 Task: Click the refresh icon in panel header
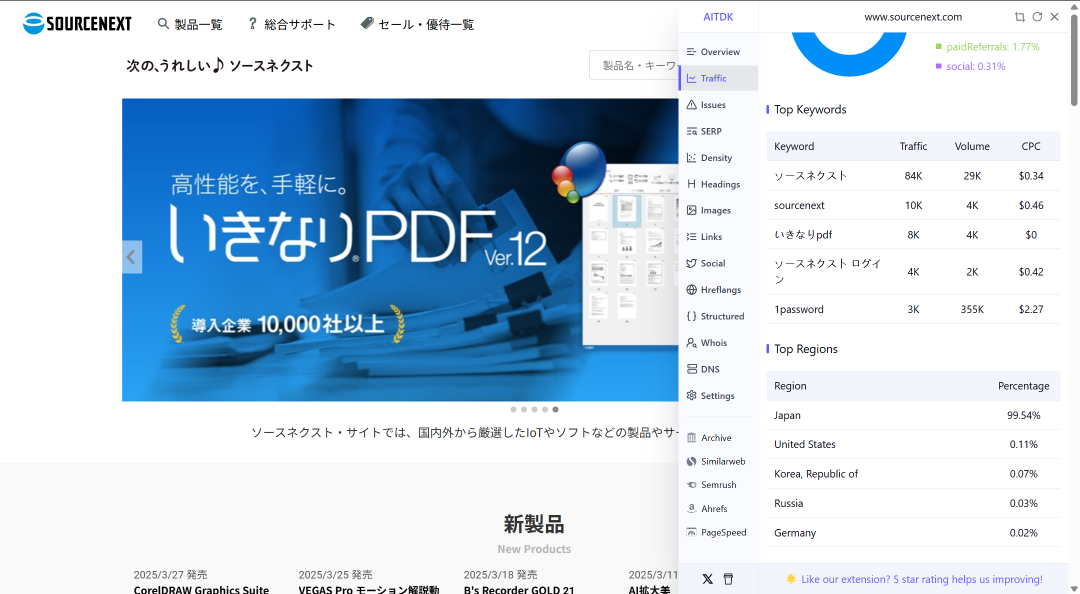click(1037, 17)
